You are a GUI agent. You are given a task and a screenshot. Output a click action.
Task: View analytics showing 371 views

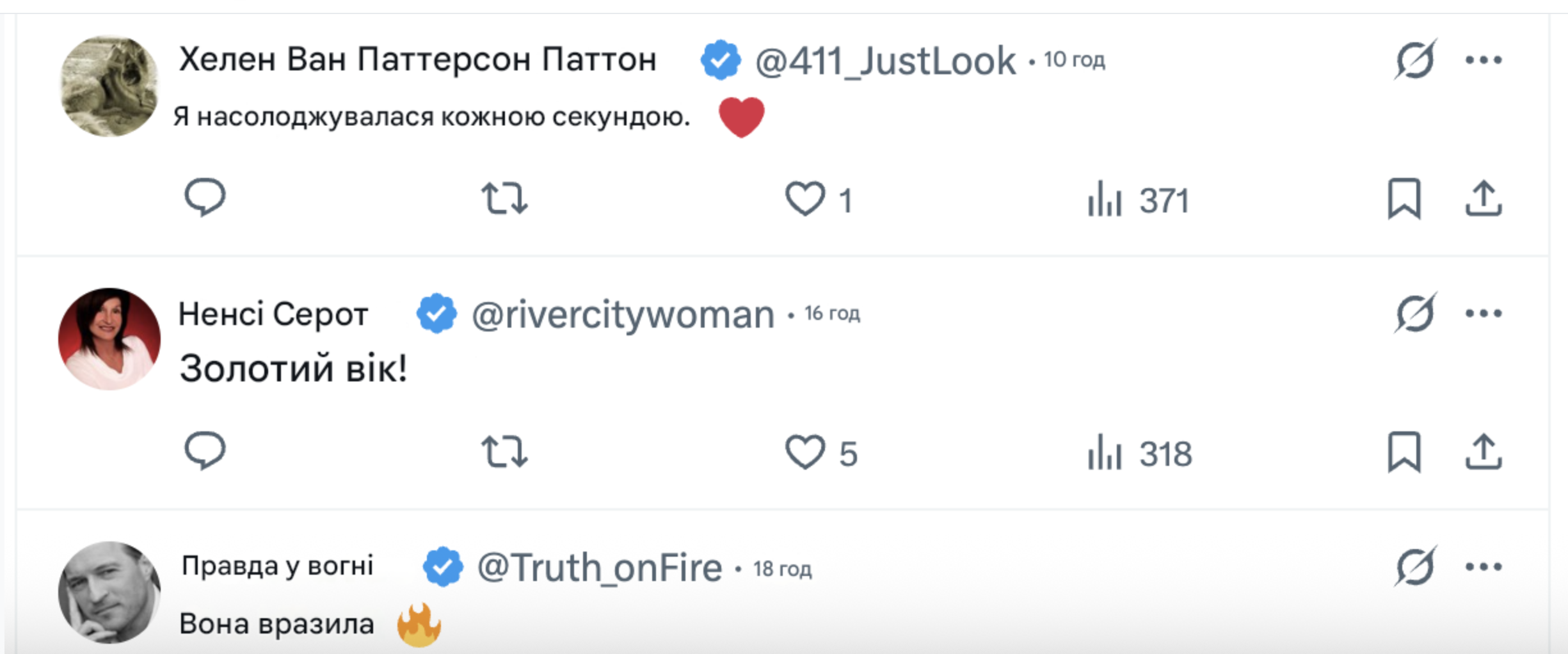point(1138,200)
